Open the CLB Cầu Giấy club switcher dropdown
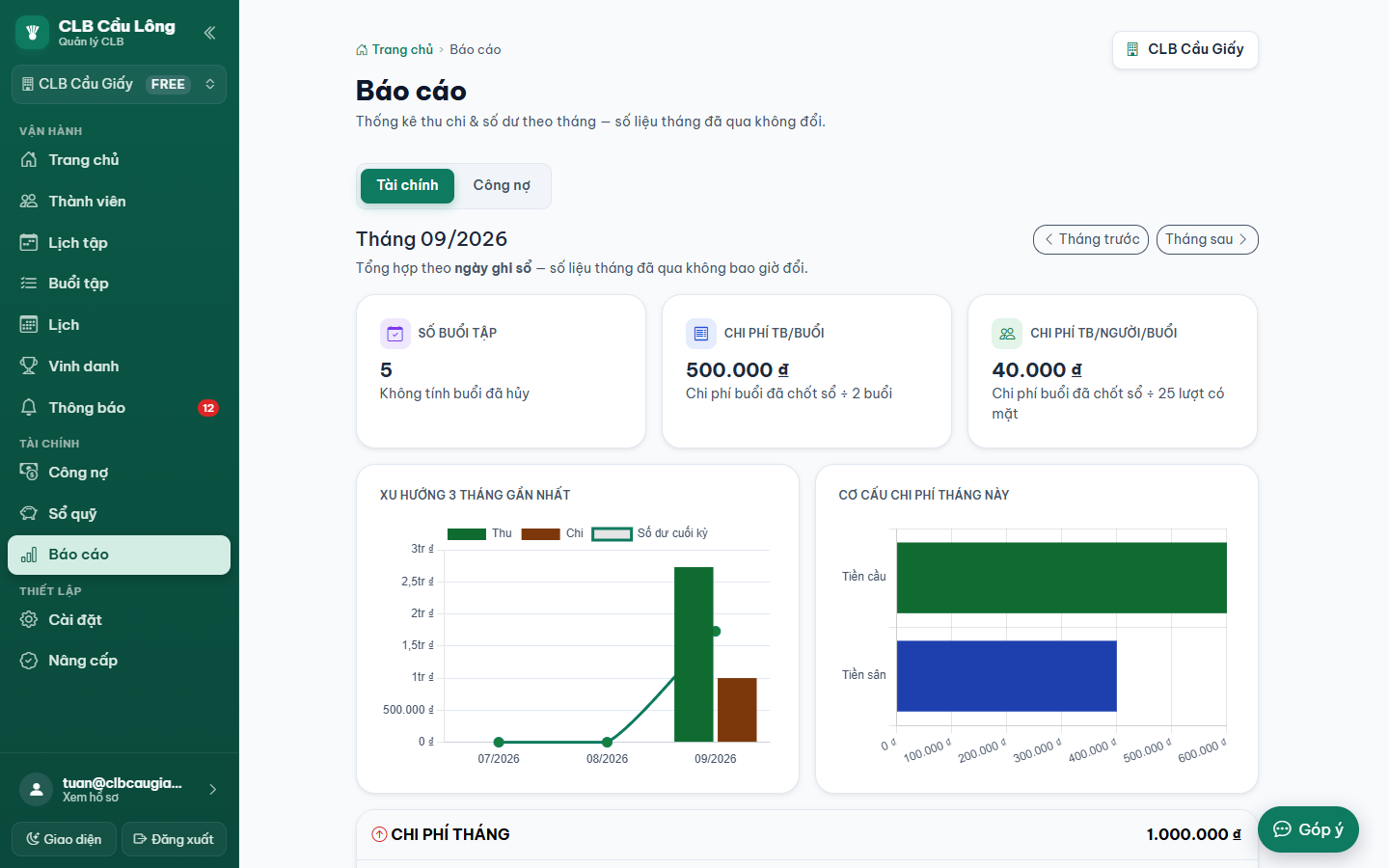The image size is (1389, 868). (119, 84)
